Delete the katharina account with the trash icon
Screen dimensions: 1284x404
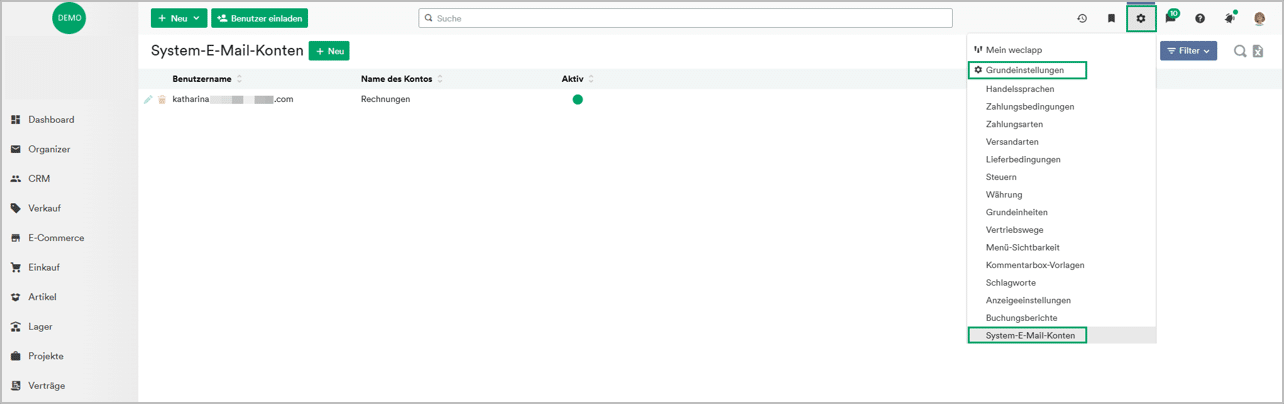pyautogui.click(x=162, y=99)
